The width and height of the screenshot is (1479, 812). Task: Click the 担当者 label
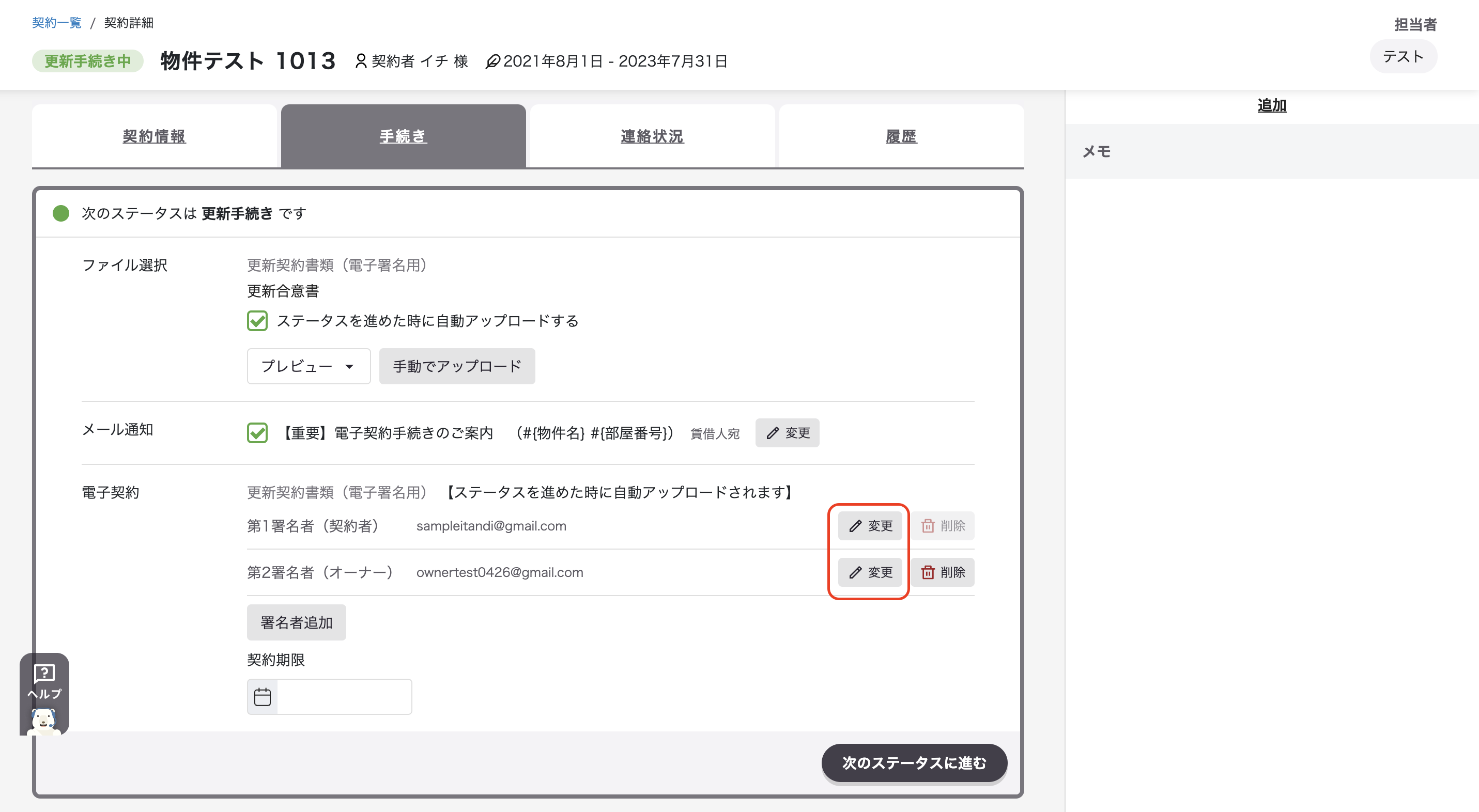pyautogui.click(x=1415, y=24)
